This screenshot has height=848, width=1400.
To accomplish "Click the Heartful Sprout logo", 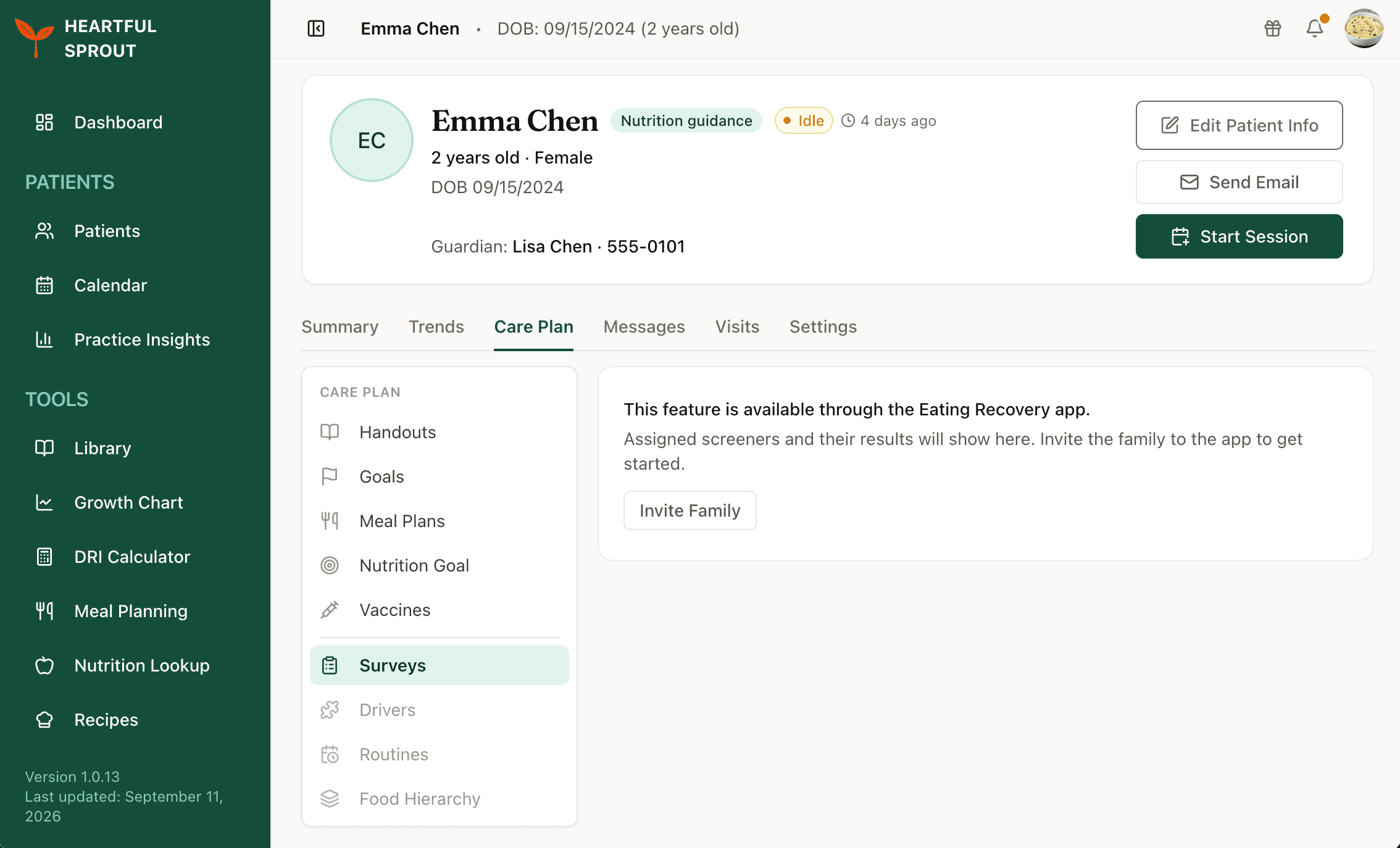I will click(85, 38).
